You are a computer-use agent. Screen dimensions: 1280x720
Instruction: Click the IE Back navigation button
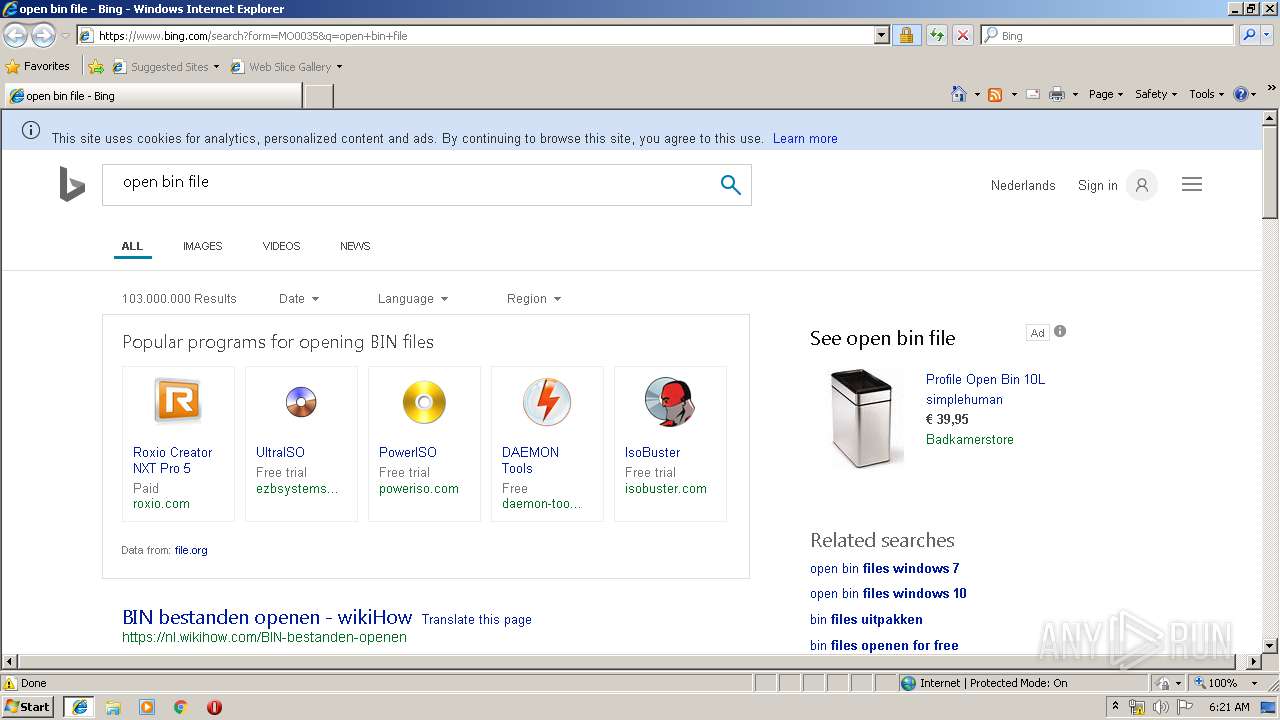pyautogui.click(x=15, y=36)
